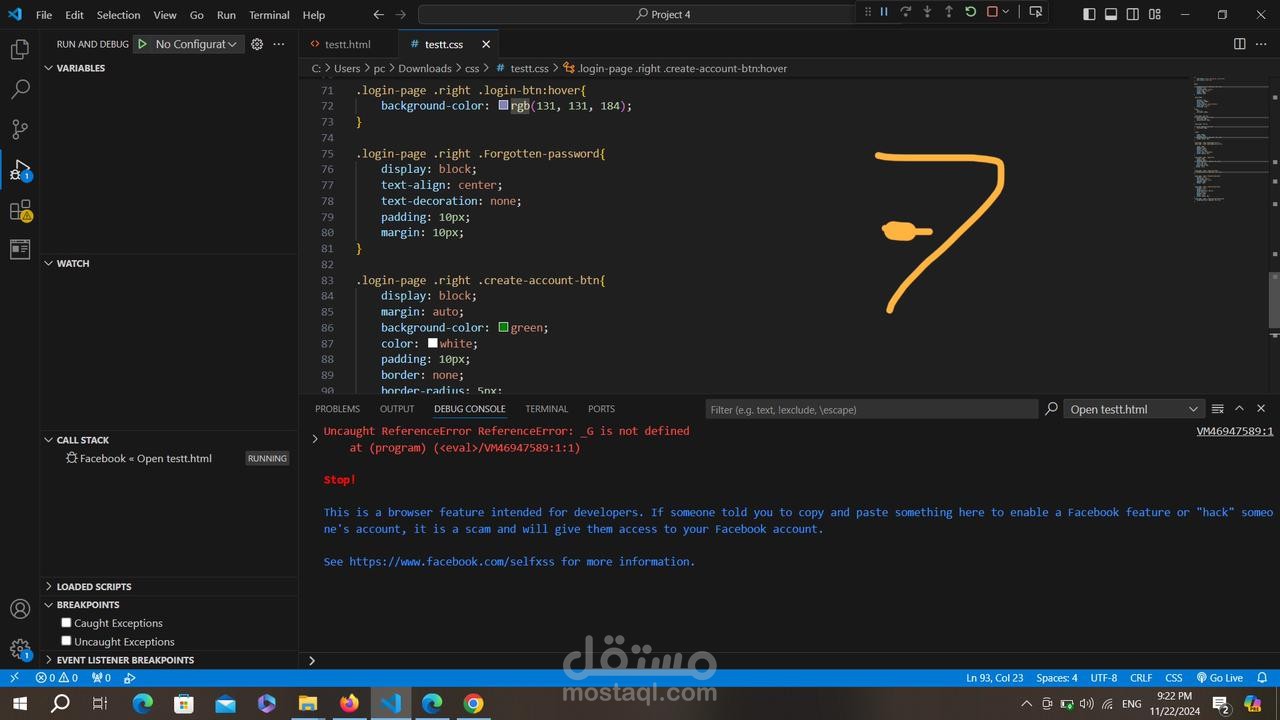Open the Edit menu
Viewport: 1280px width, 720px height.
[75, 15]
